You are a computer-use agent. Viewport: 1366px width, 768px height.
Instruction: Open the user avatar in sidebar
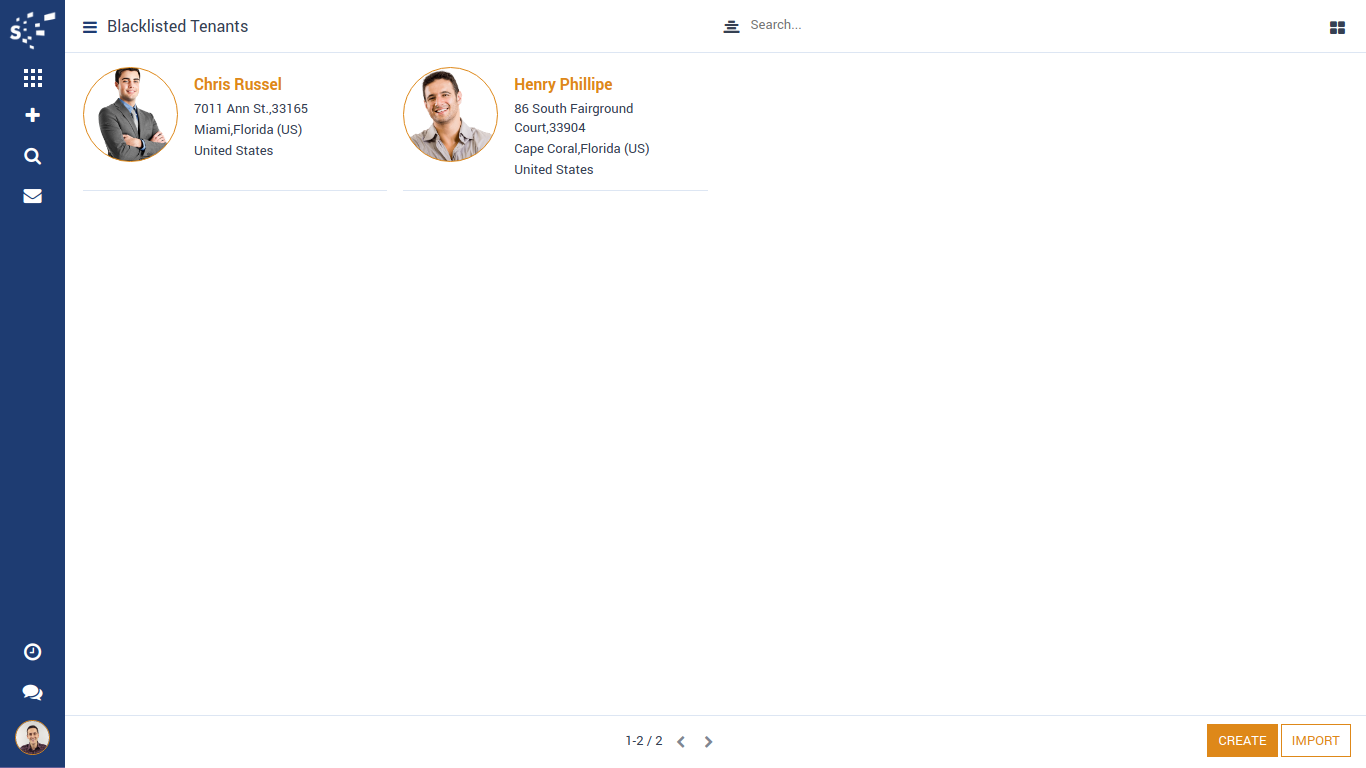pyautogui.click(x=32, y=738)
